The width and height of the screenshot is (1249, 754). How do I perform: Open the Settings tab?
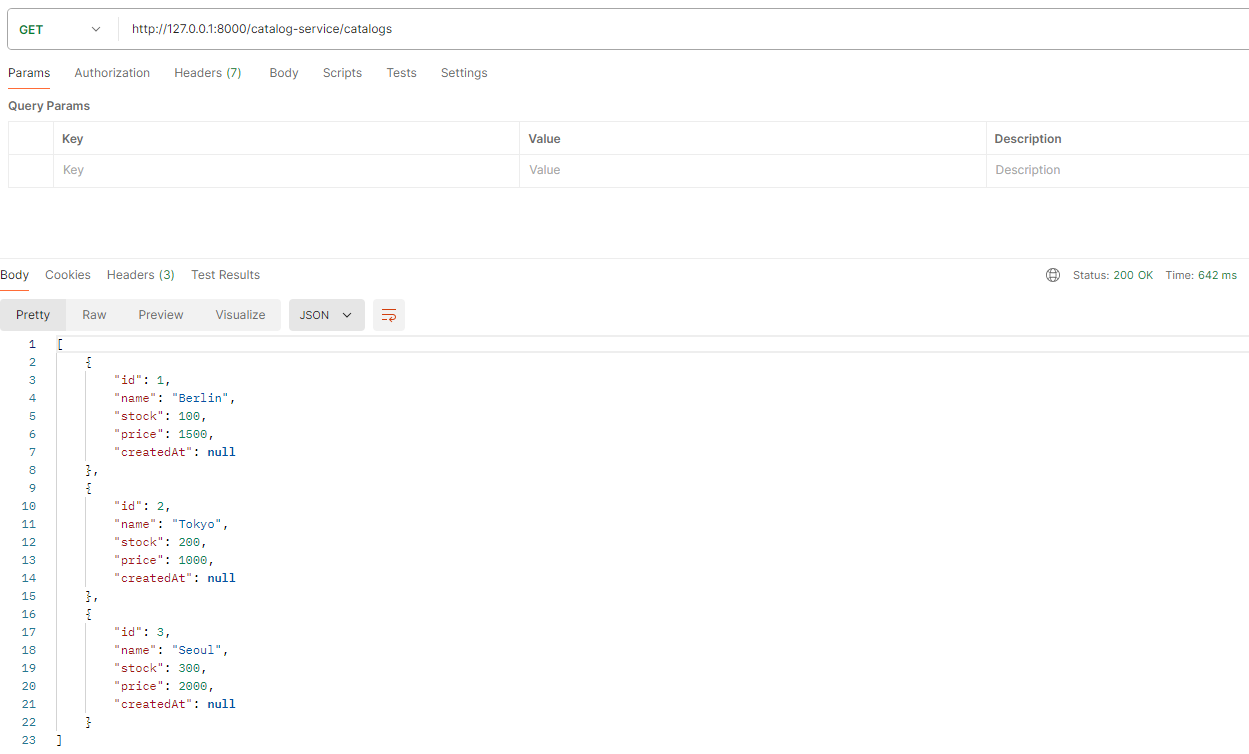click(464, 73)
